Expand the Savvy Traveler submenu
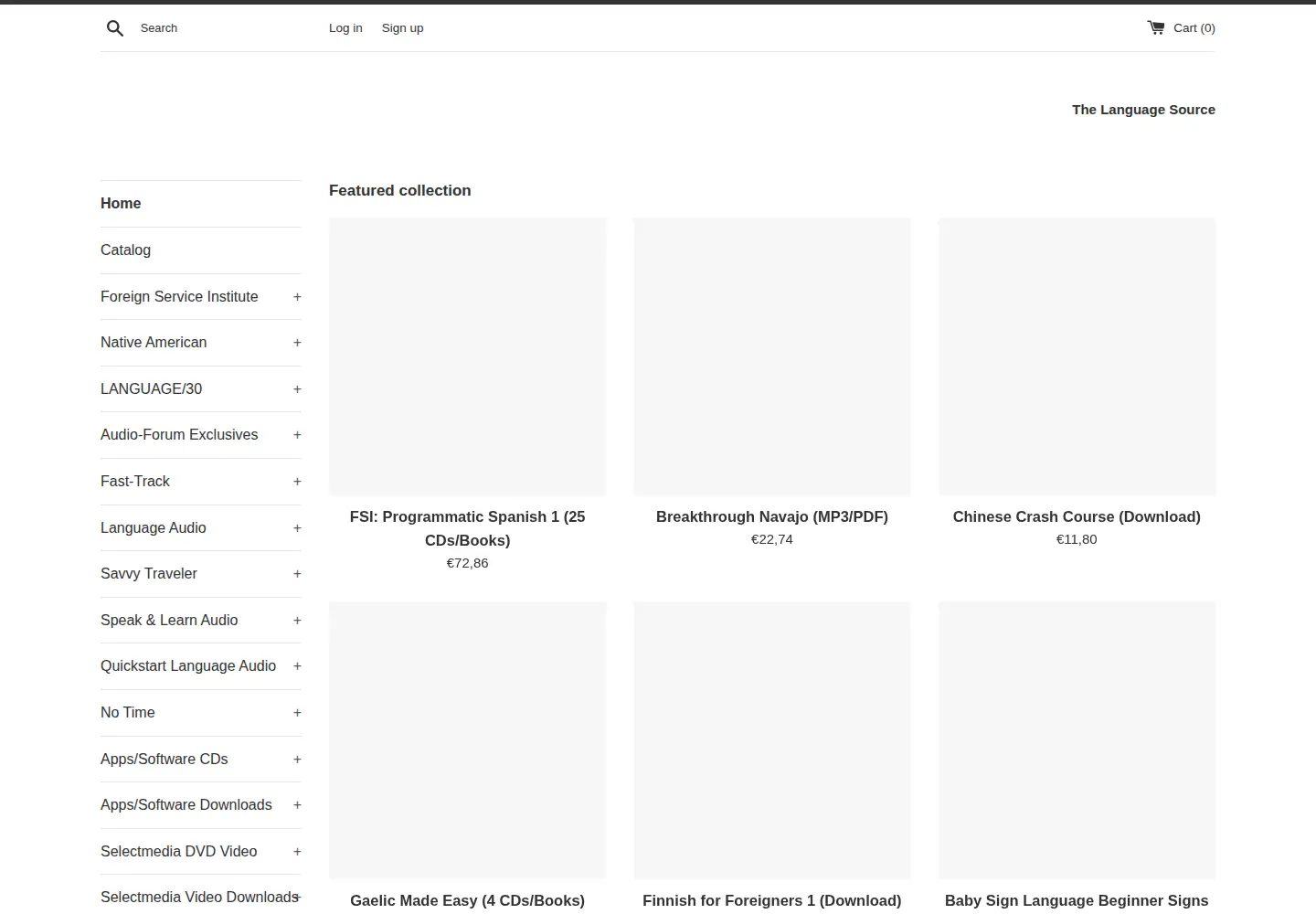This screenshot has height=914, width=1316. click(x=297, y=574)
